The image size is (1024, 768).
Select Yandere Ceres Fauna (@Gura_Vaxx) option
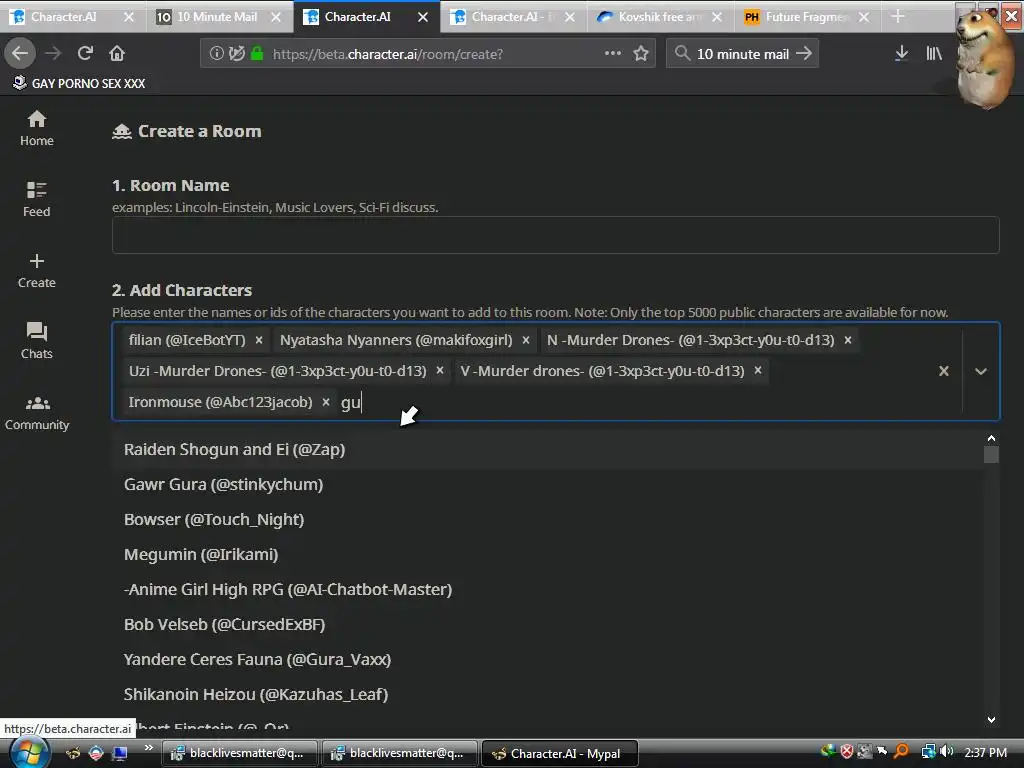[x=547, y=660]
